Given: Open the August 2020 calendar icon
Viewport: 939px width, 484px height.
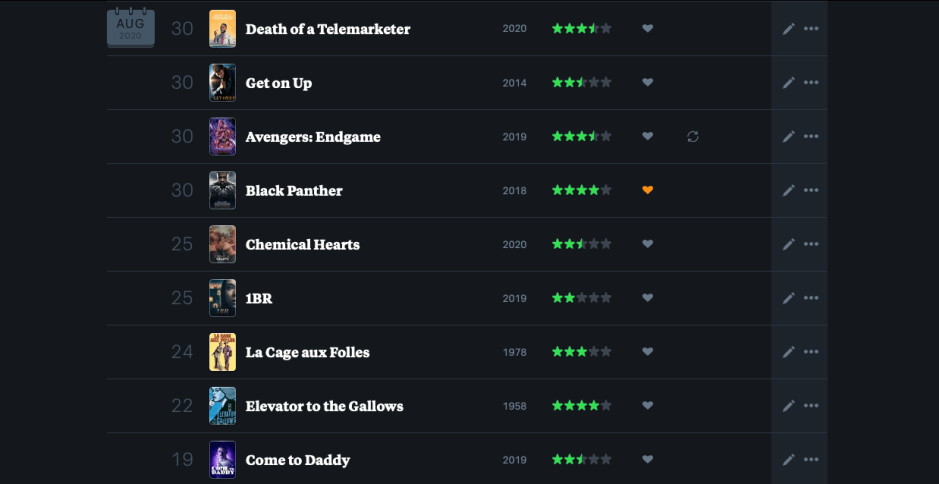Looking at the screenshot, I should pyautogui.click(x=130, y=27).
